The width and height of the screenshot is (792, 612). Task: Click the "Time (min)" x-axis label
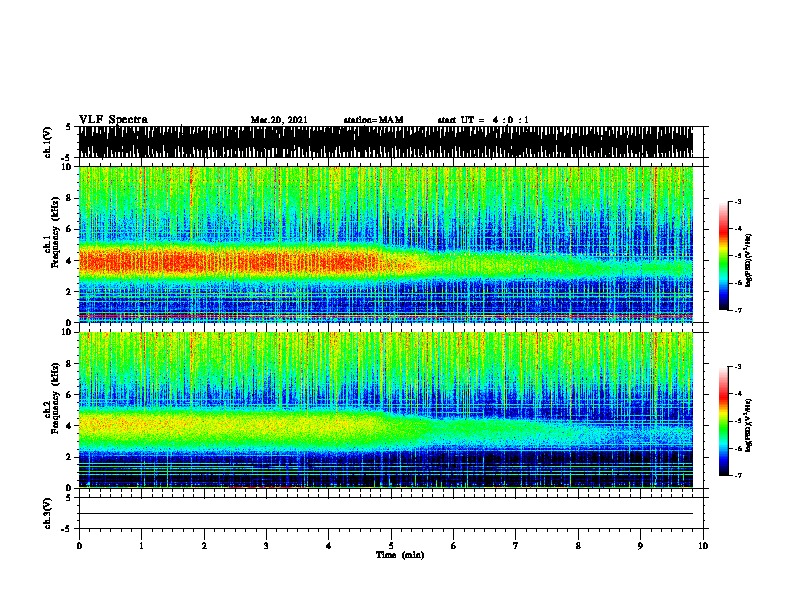(400, 555)
